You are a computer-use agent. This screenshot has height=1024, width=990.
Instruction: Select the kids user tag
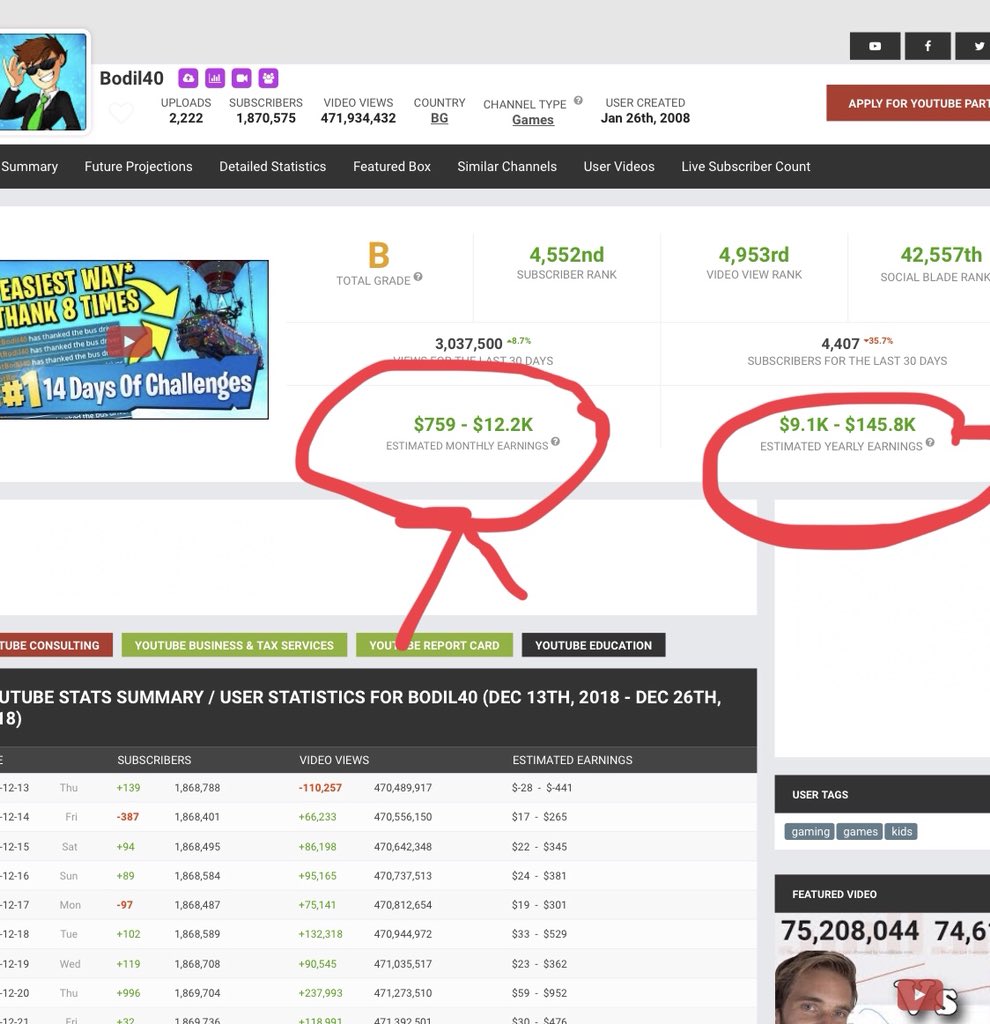901,831
